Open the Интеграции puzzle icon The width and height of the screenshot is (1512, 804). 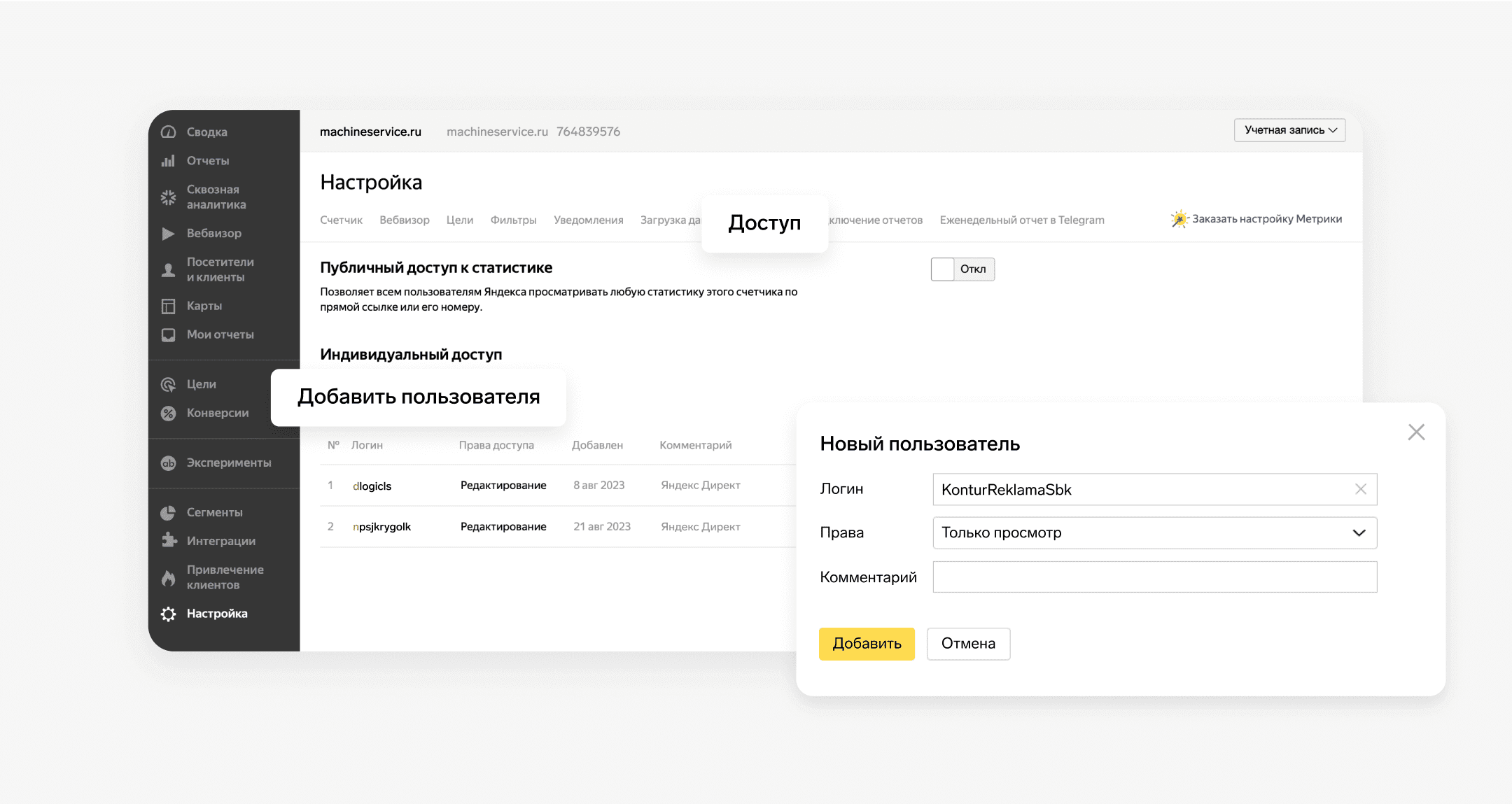(168, 541)
